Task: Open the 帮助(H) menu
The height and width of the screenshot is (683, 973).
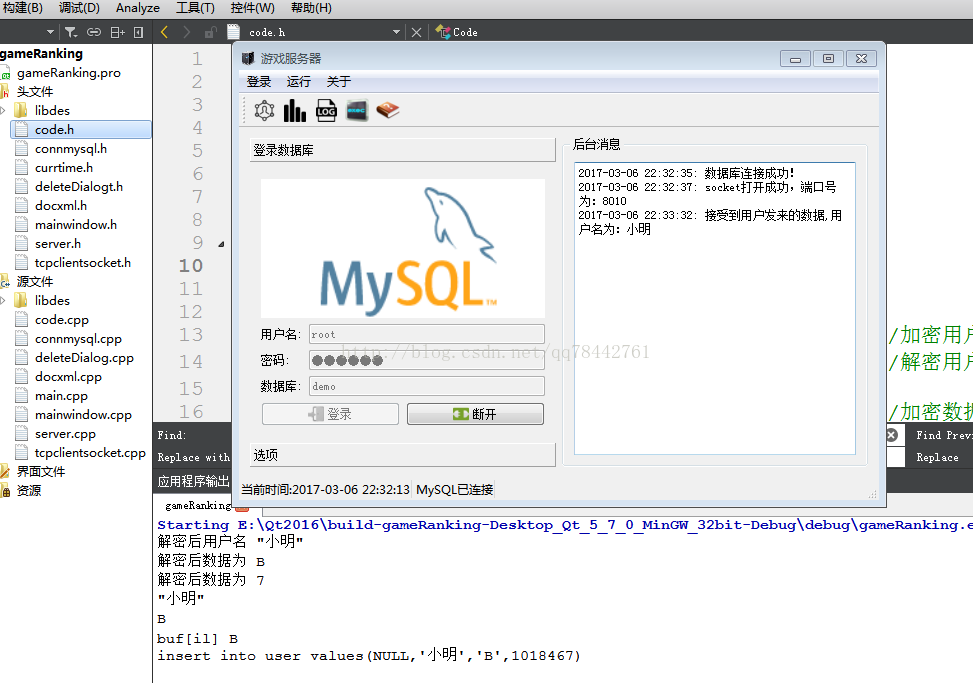Action: [x=312, y=8]
